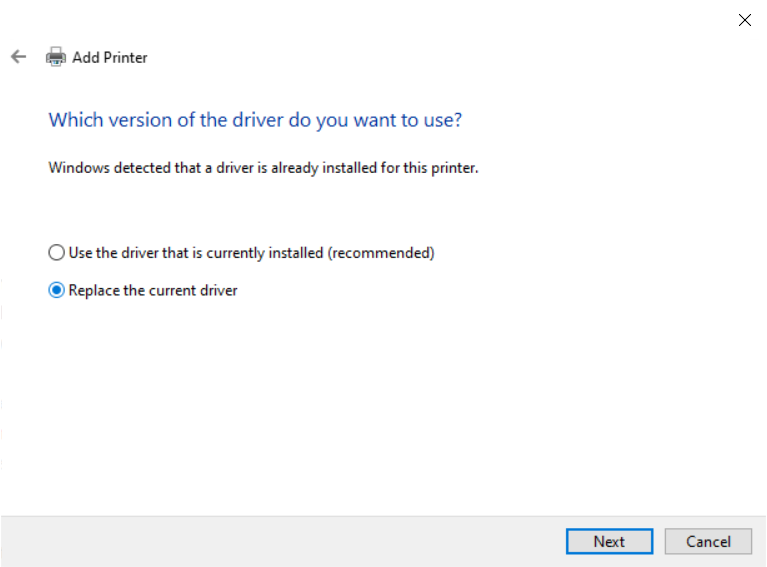Click the word '(recommended)' in first option
The width and height of the screenshot is (767, 567).
381,253
